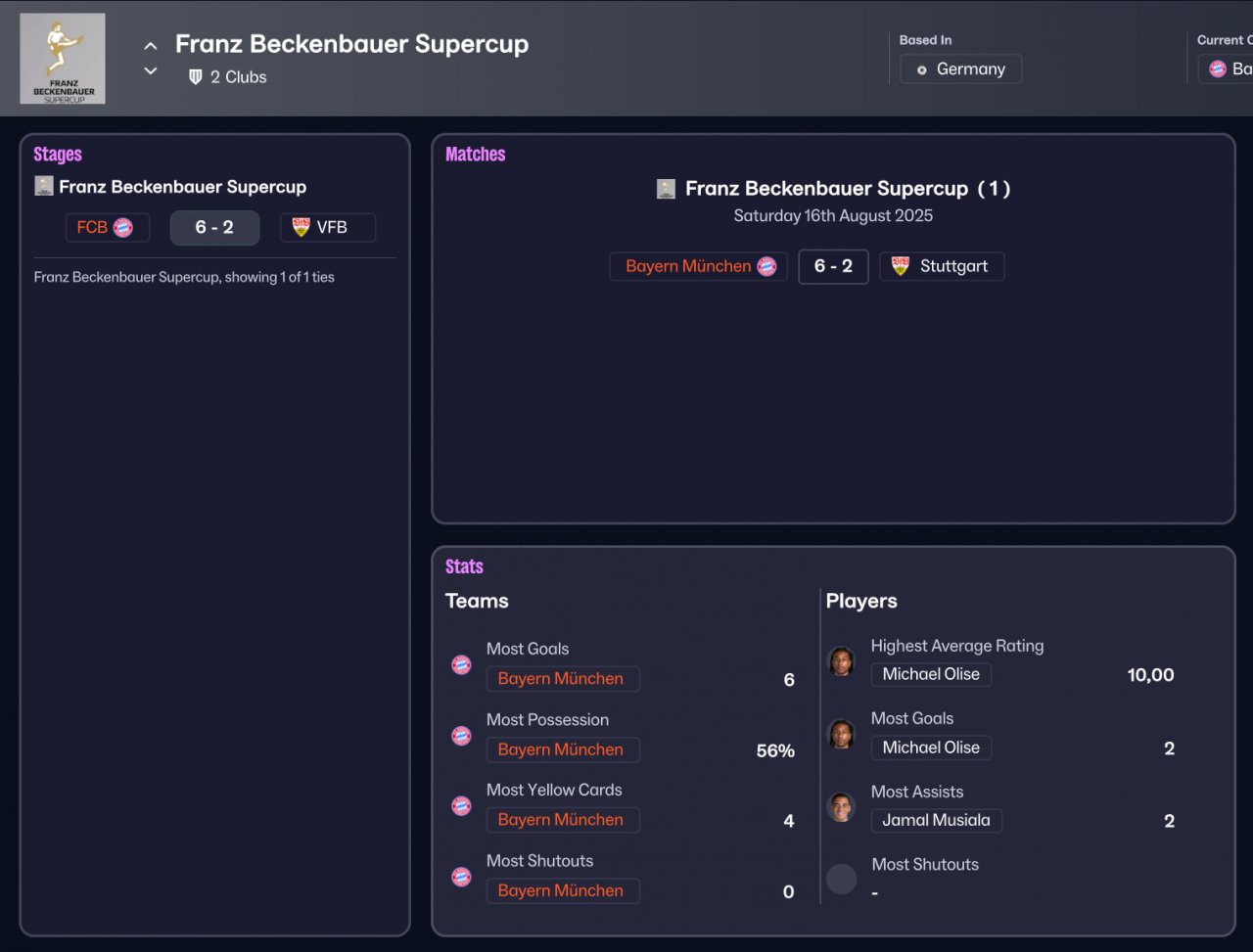The width and height of the screenshot is (1253, 952).
Task: Open Bayern München under Most Possession
Action: coord(563,749)
